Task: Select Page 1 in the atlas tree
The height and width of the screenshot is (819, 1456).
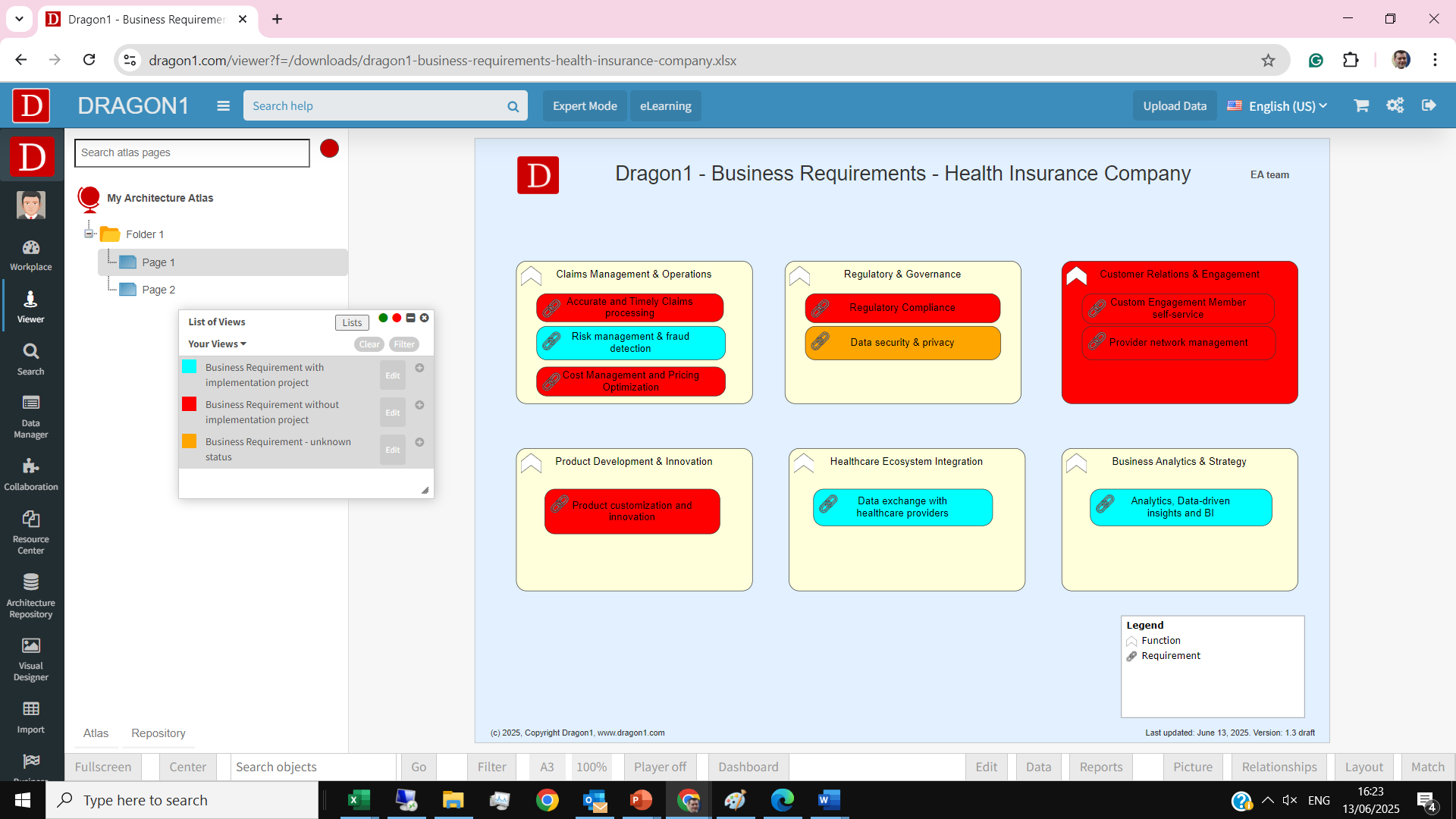Action: coord(223,262)
